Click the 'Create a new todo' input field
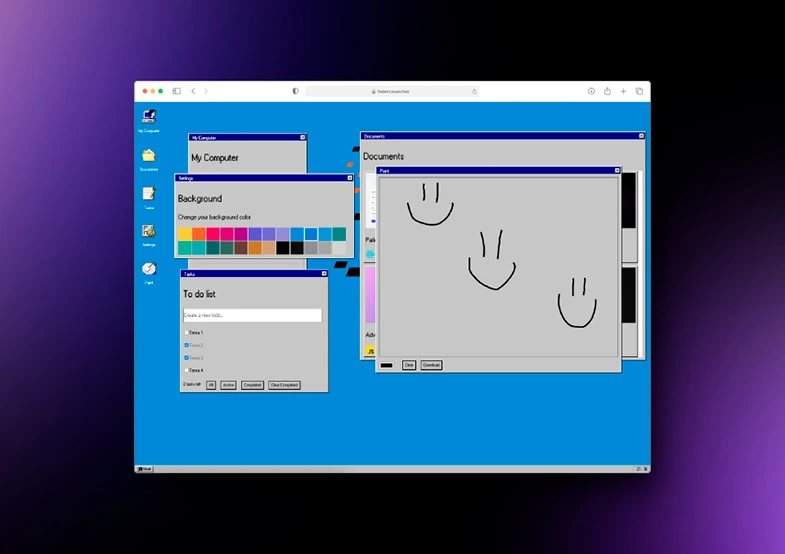Image resolution: width=785 pixels, height=554 pixels. click(x=252, y=315)
